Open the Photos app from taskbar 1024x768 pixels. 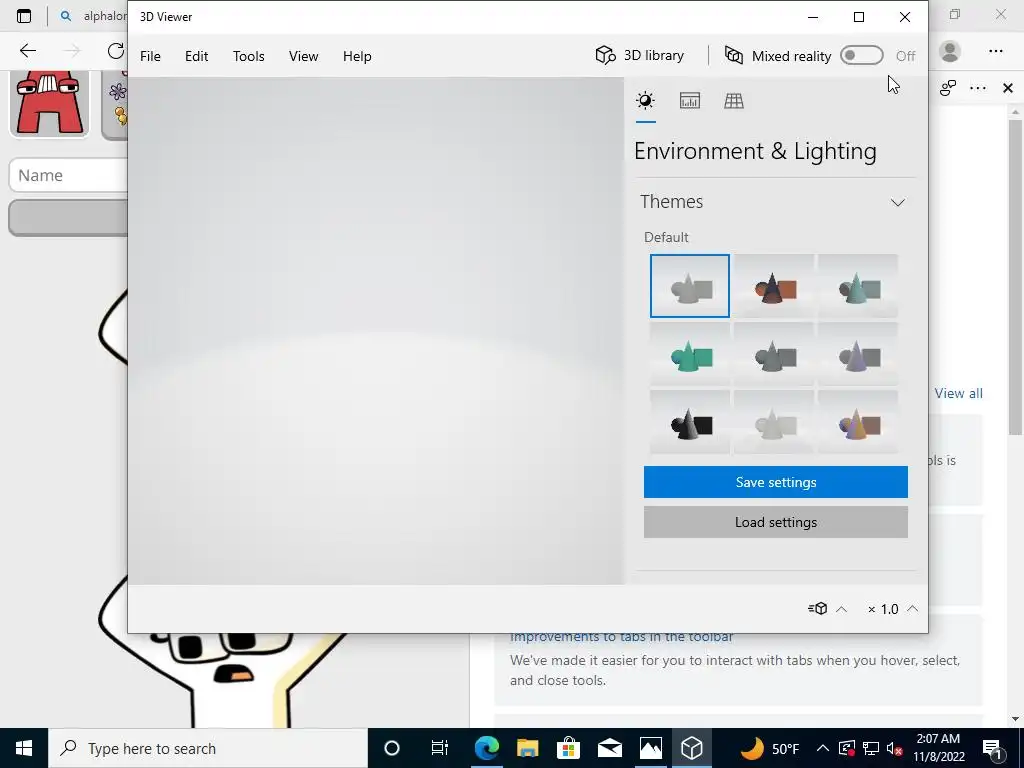(x=650, y=748)
